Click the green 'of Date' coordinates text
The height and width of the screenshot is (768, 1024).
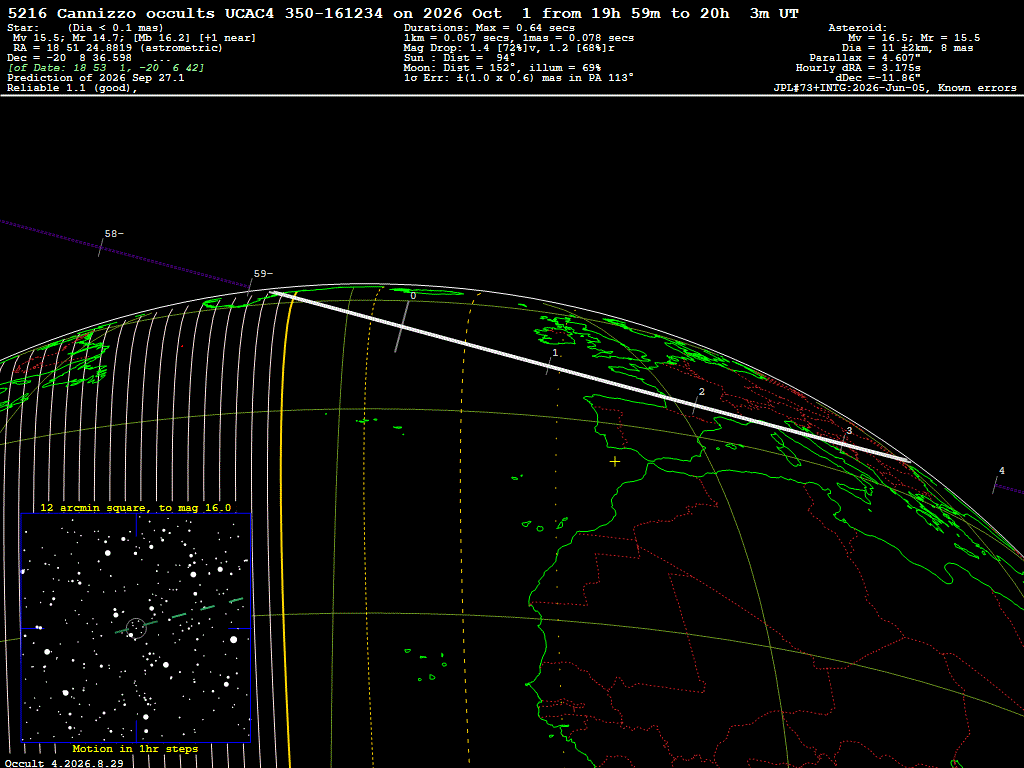[106, 68]
